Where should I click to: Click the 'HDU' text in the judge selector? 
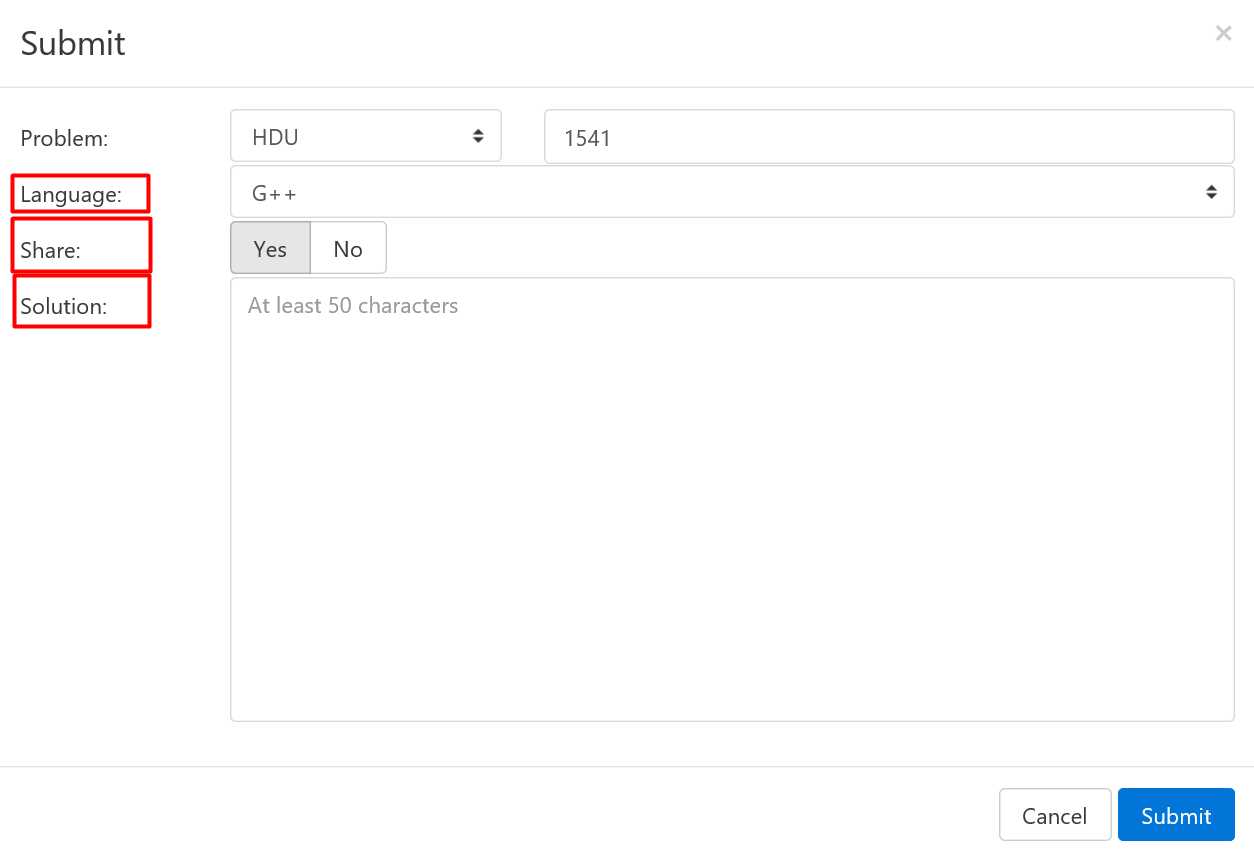click(275, 136)
